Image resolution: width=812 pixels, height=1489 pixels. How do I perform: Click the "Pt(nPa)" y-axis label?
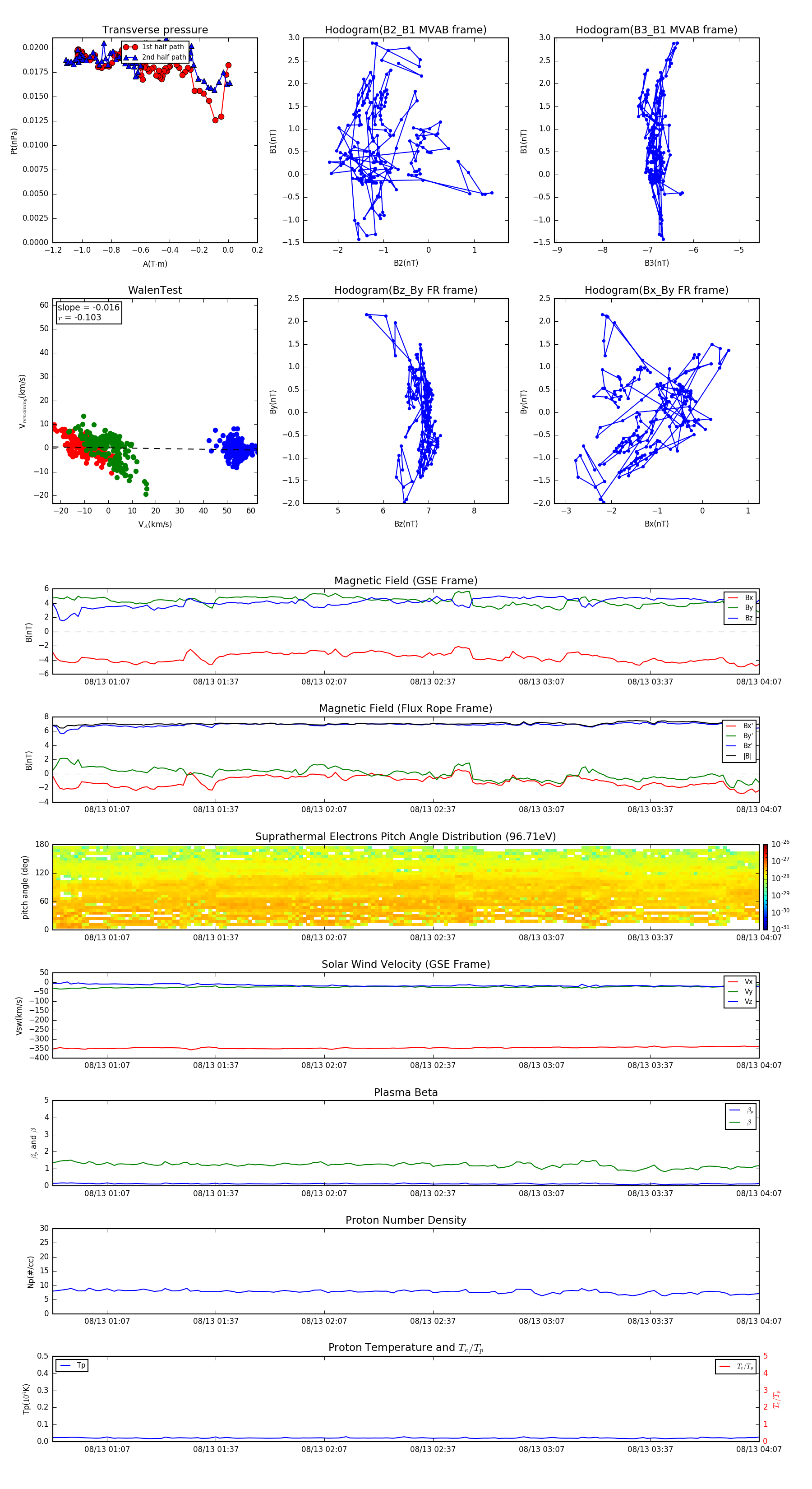tap(14, 141)
